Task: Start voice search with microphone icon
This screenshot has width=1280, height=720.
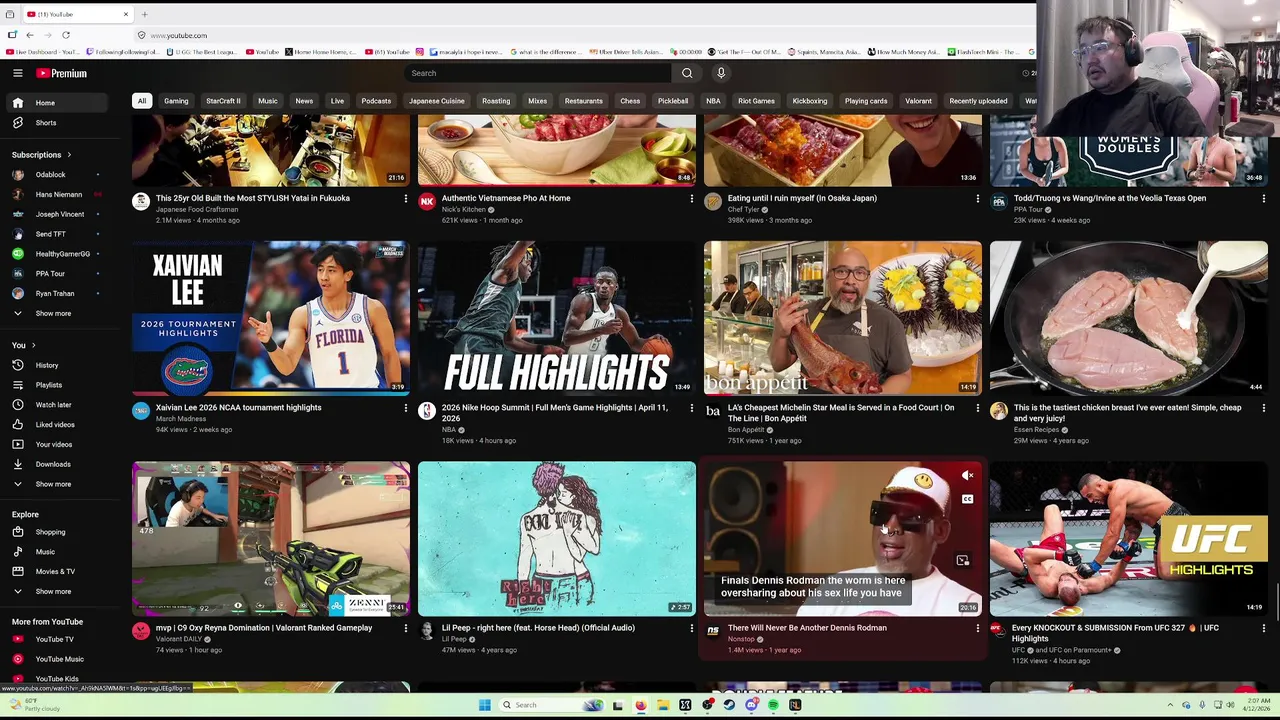Action: tap(721, 73)
